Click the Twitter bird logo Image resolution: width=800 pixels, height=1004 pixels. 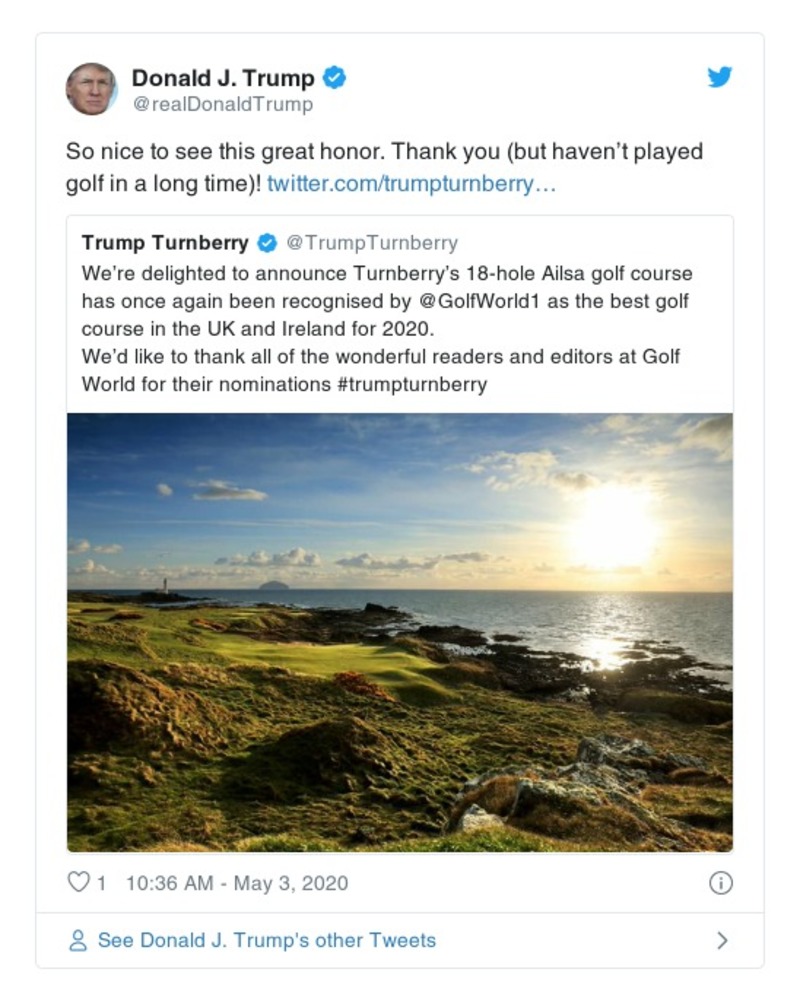[720, 77]
